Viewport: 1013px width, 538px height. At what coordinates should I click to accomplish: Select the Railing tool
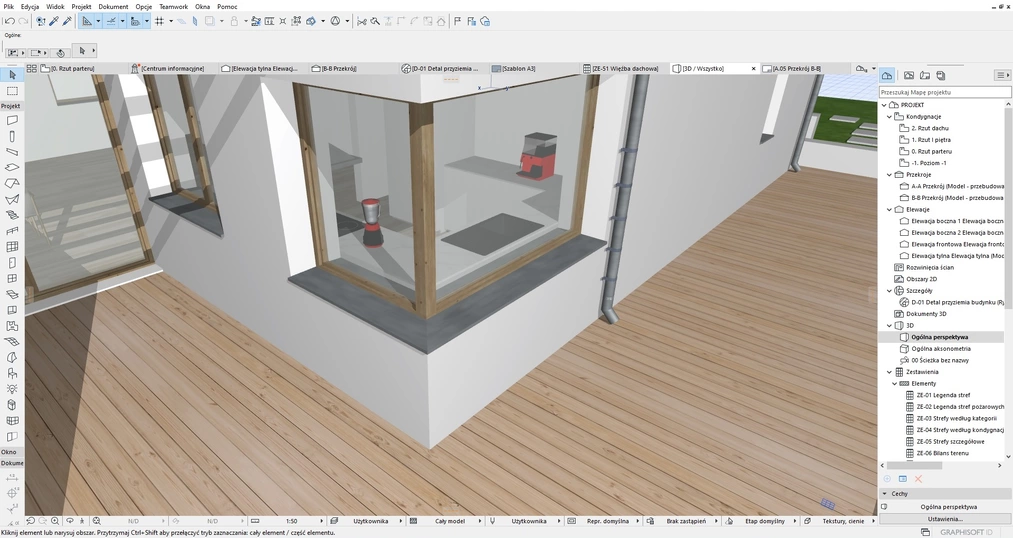[x=12, y=231]
